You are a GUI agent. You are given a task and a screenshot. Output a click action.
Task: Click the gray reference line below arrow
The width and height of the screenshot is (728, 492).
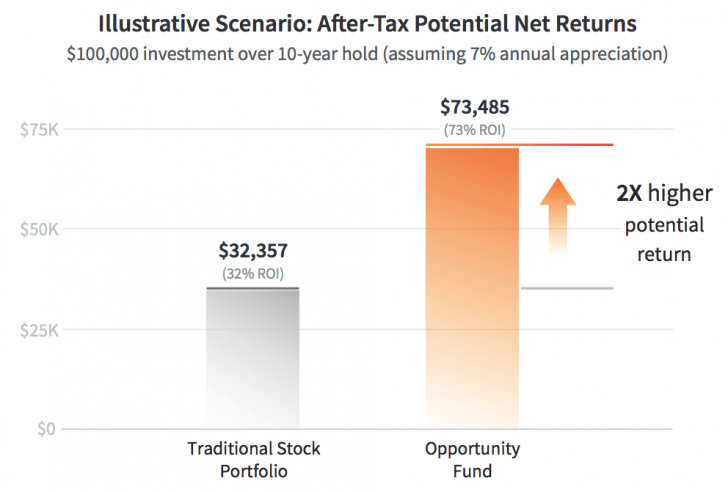[x=566, y=288]
